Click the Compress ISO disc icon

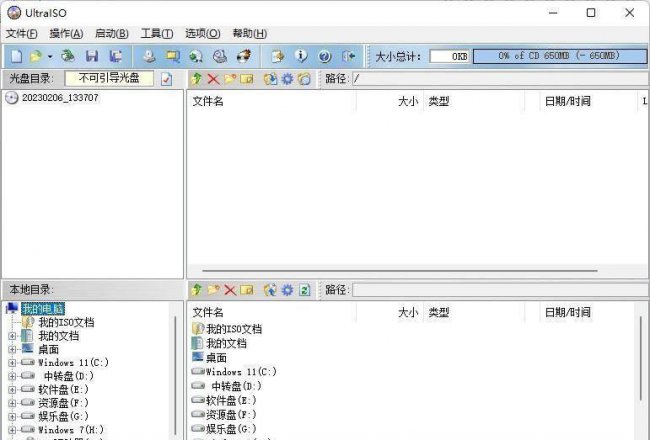[196, 56]
